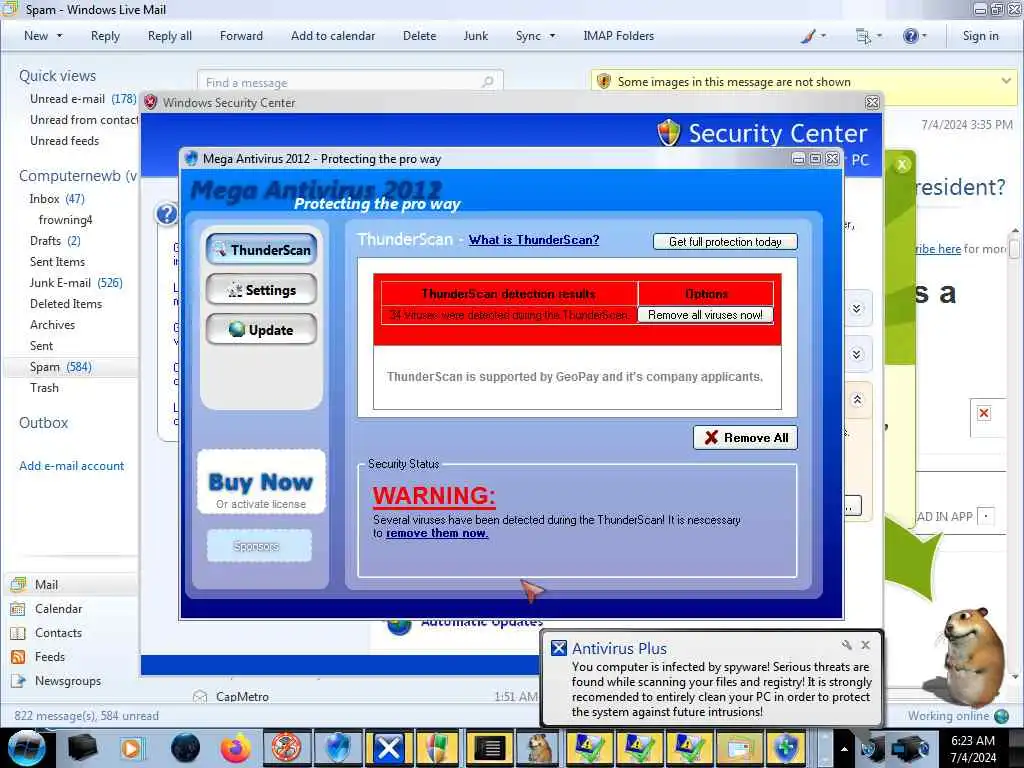1024x768 pixels.
Task: Open the Calendar icon in Live Mail sidebar
Action: pyautogui.click(x=18, y=609)
